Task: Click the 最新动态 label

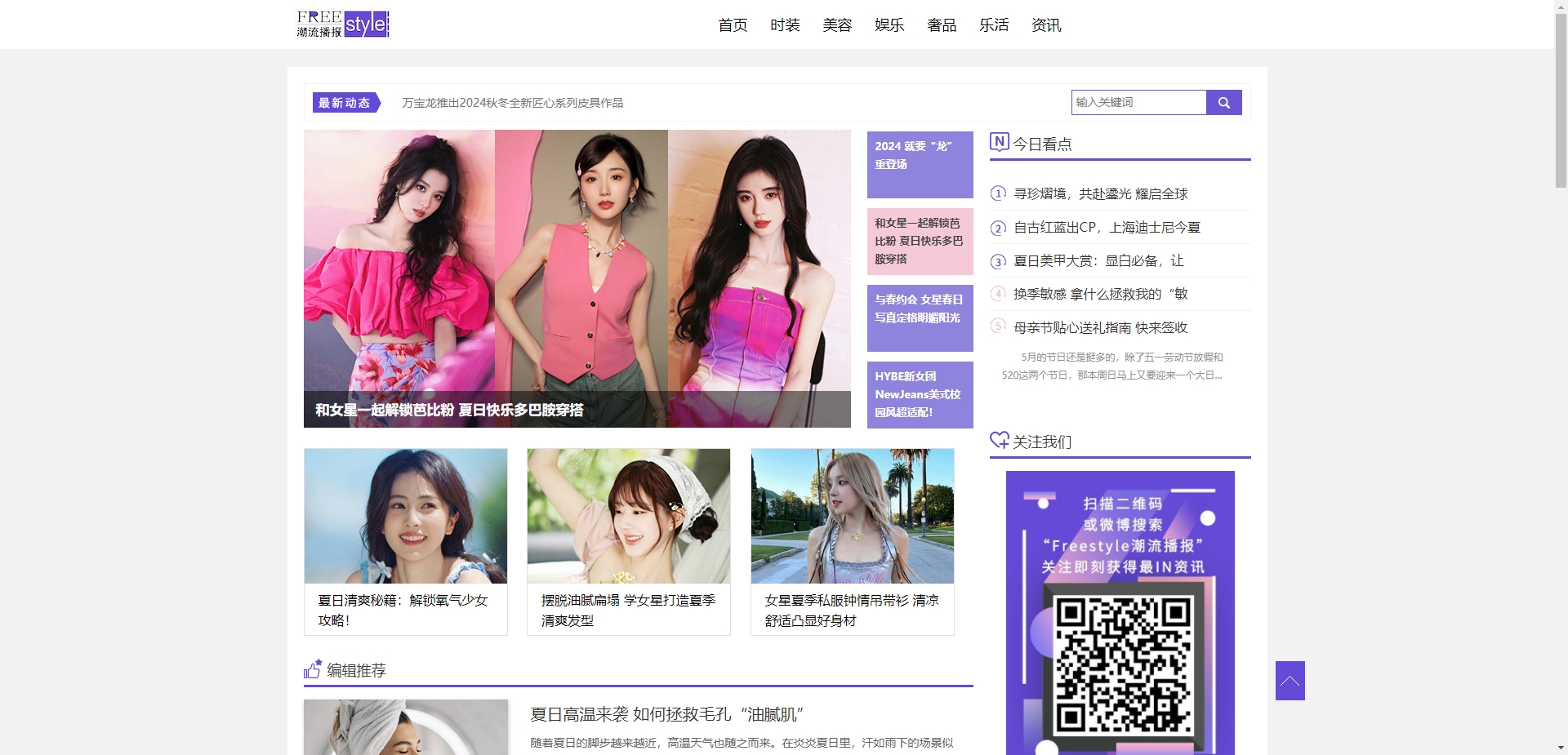Action: [346, 103]
